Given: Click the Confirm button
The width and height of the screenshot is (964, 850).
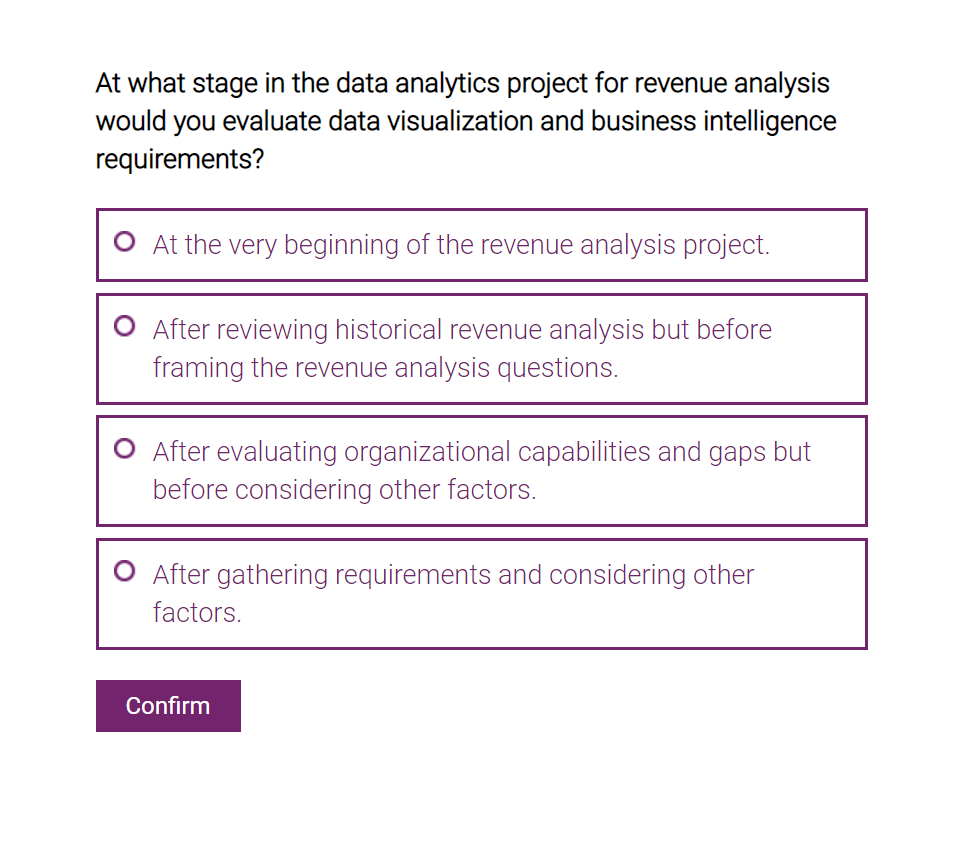Looking at the screenshot, I should [167, 705].
